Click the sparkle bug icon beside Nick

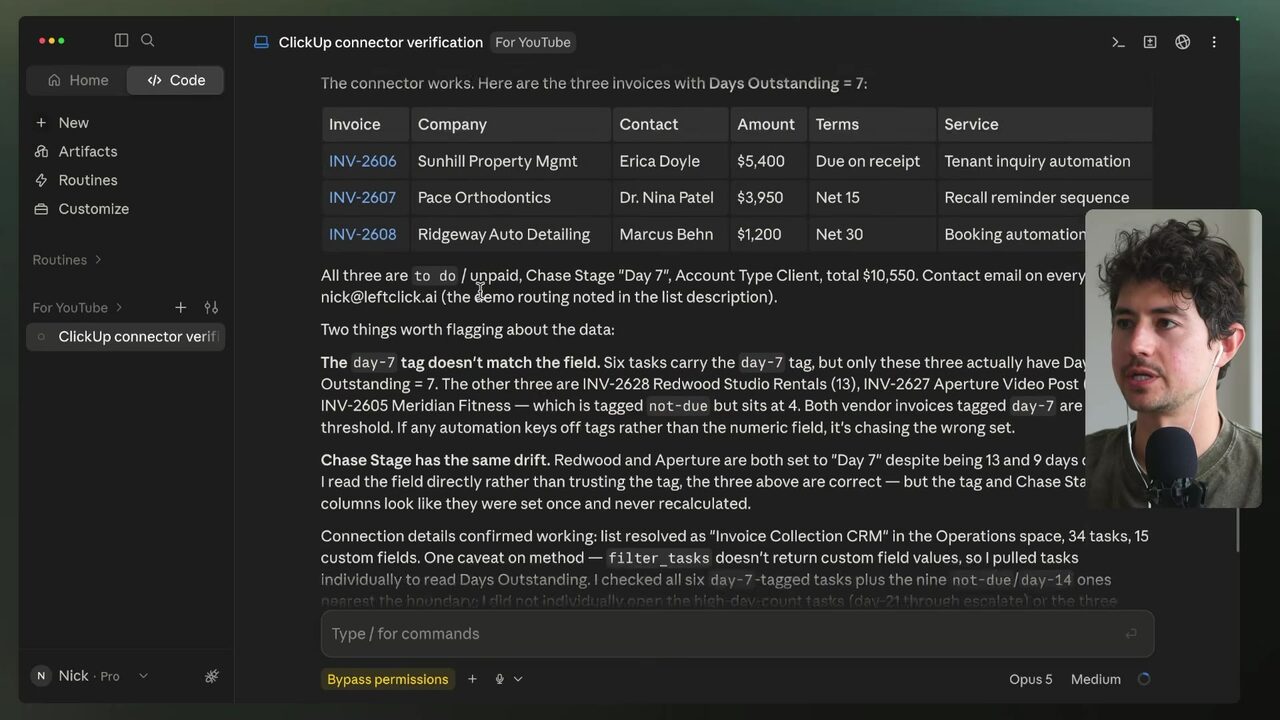(x=211, y=676)
